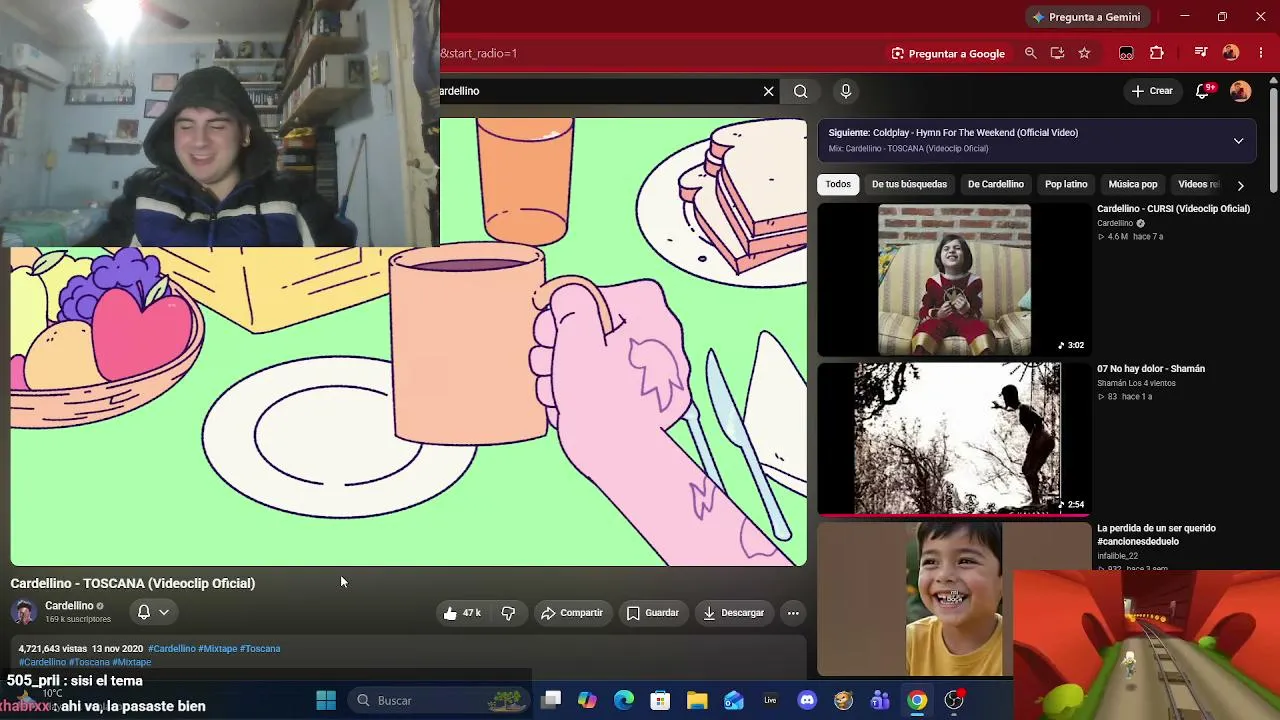1280x720 pixels.
Task: Open Chrome zoom magnifier icon in address bar
Action: (1030, 53)
